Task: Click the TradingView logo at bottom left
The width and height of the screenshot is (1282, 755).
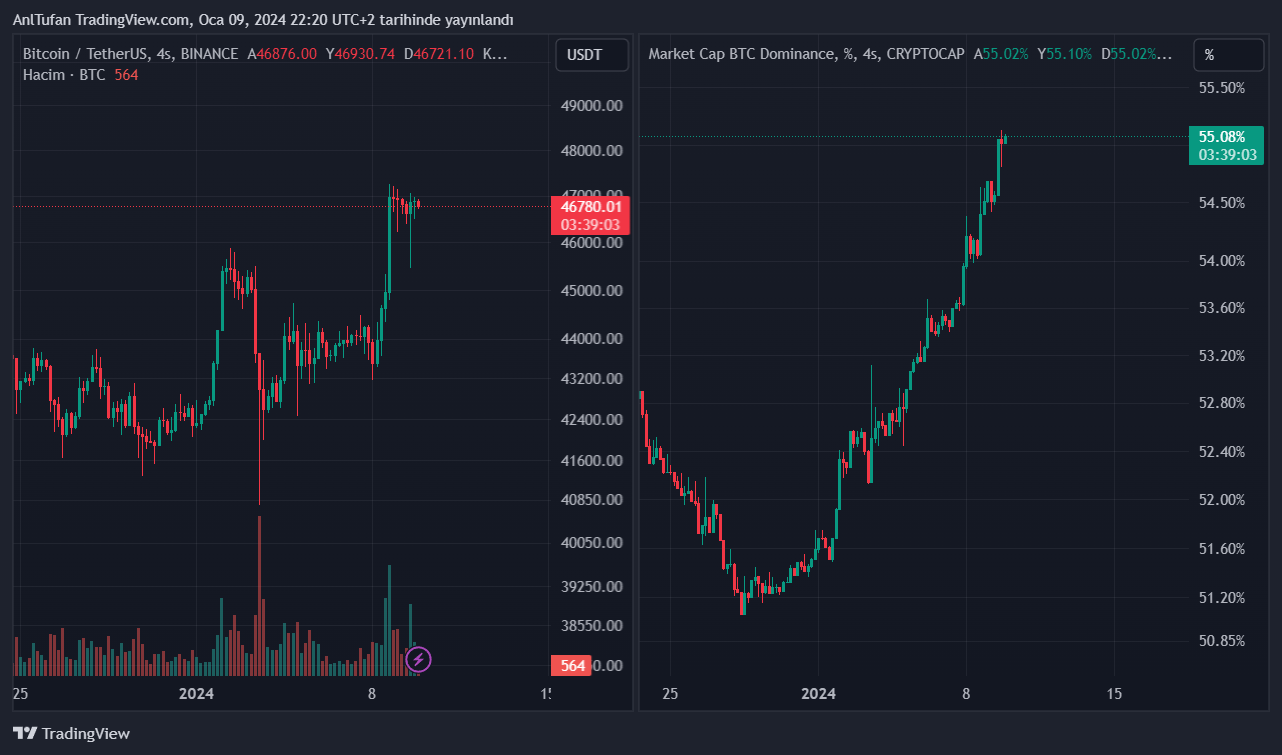Action: [x=71, y=733]
